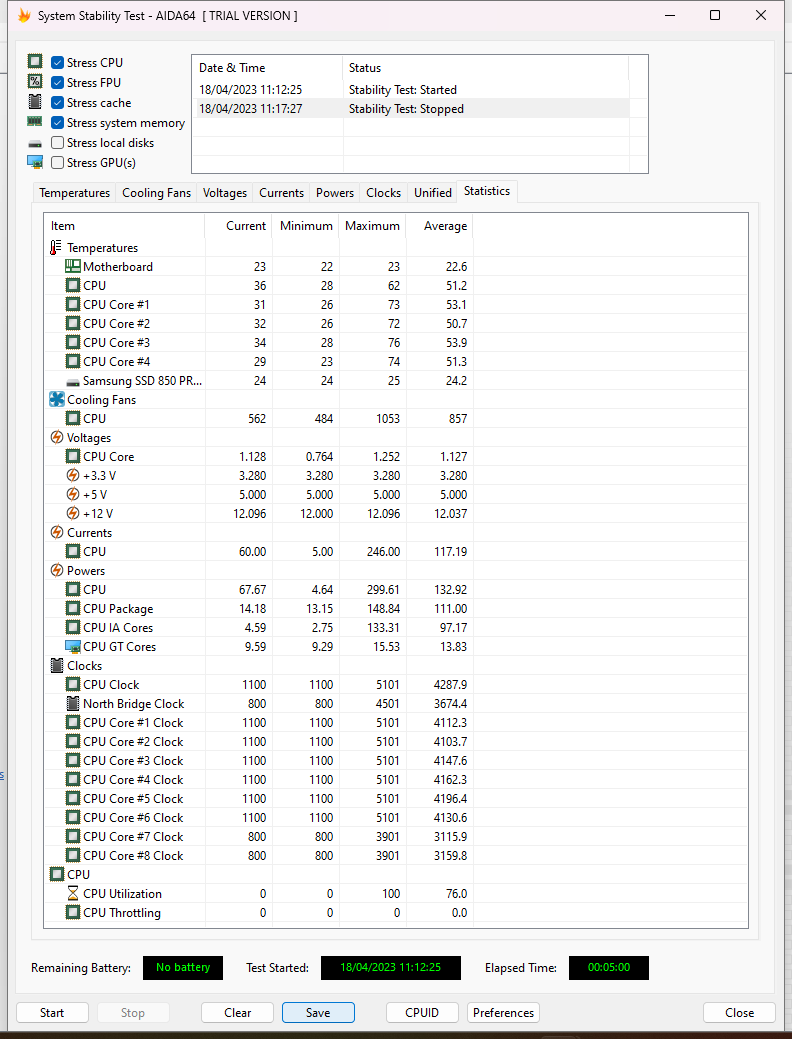This screenshot has width=792, height=1039.
Task: Select the Stability Test: Started log row
Action: (410, 89)
